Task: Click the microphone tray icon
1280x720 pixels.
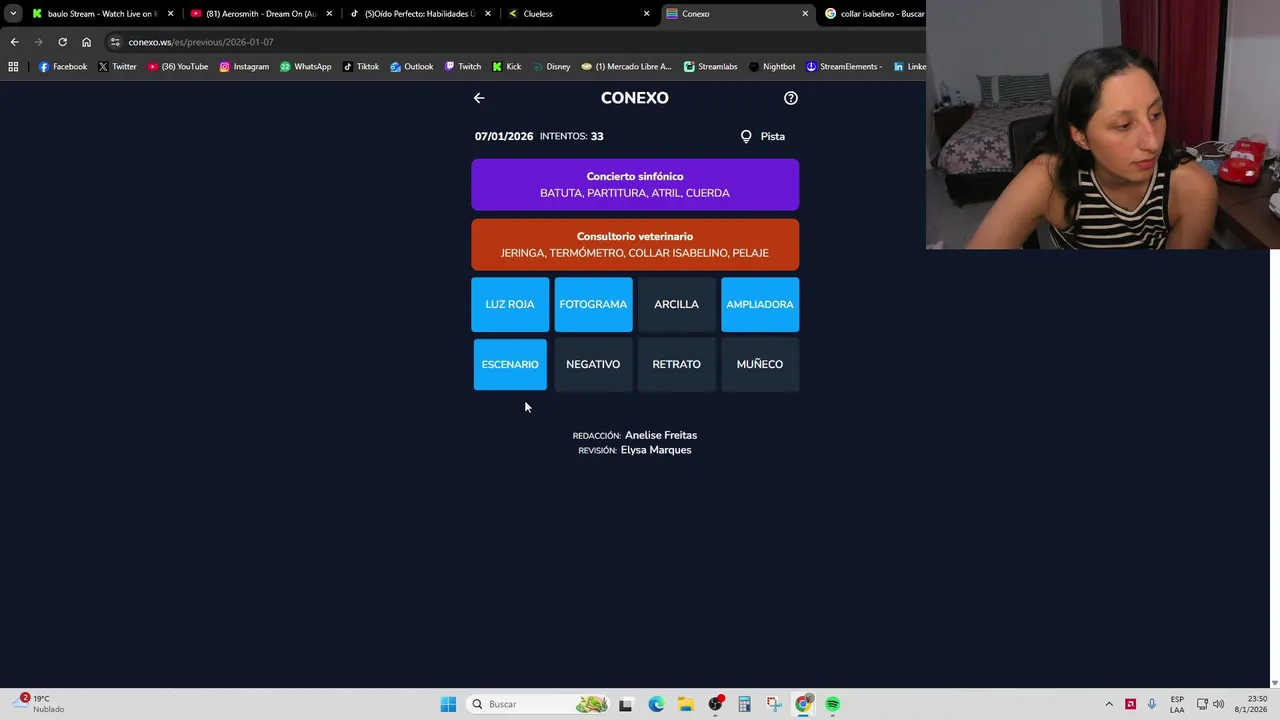Action: point(1152,704)
